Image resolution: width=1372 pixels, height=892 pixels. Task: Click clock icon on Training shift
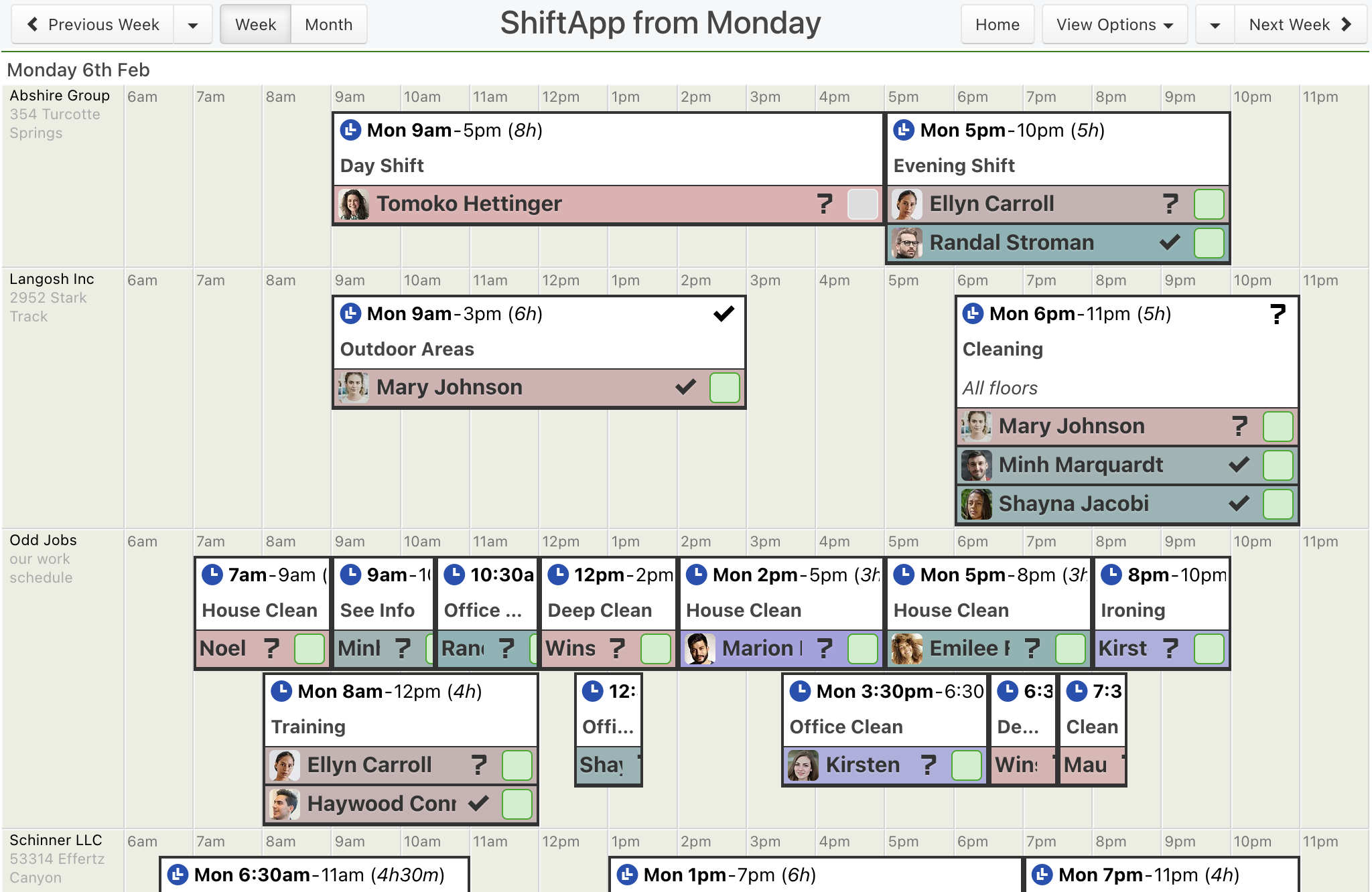[x=281, y=691]
